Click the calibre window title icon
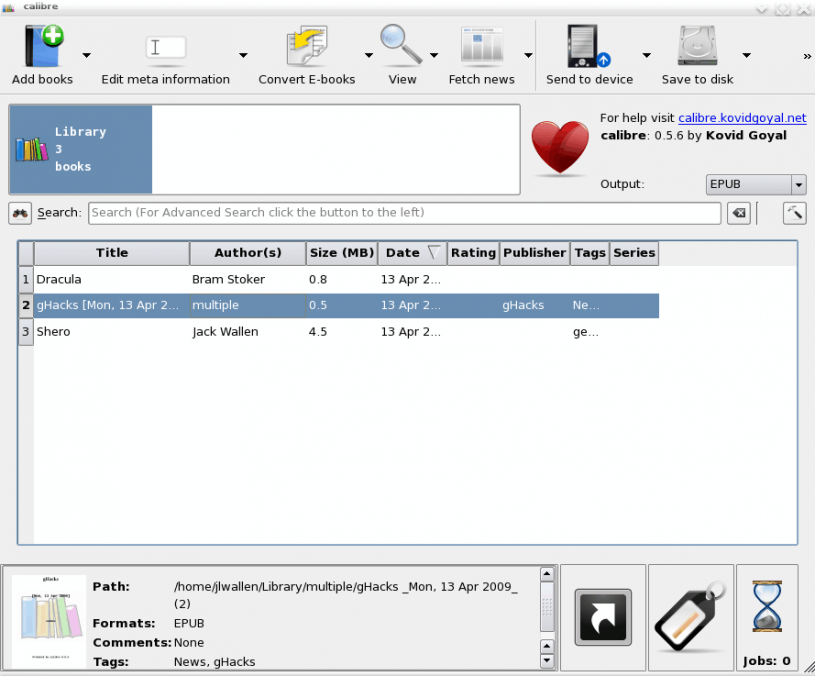The width and height of the screenshot is (815, 676). click(x=8, y=7)
